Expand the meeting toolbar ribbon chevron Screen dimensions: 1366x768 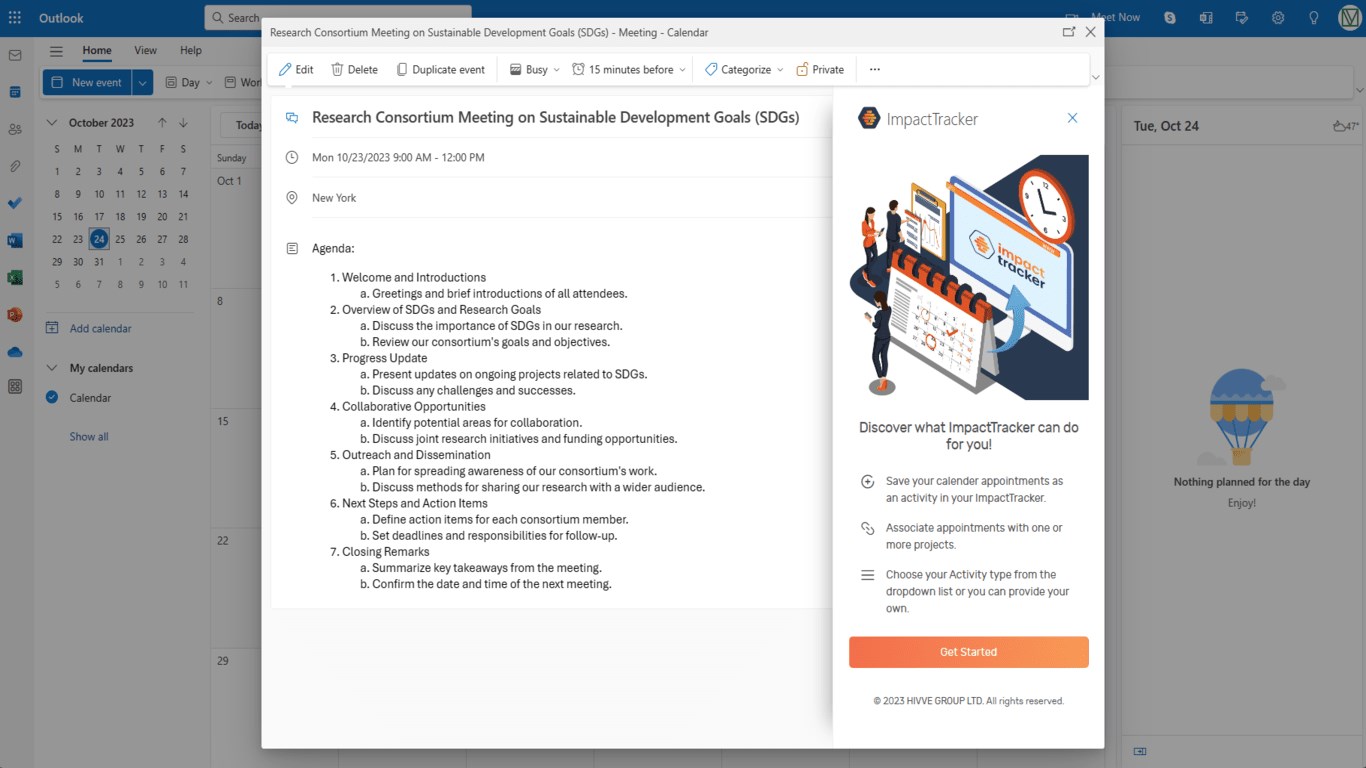(x=1096, y=78)
